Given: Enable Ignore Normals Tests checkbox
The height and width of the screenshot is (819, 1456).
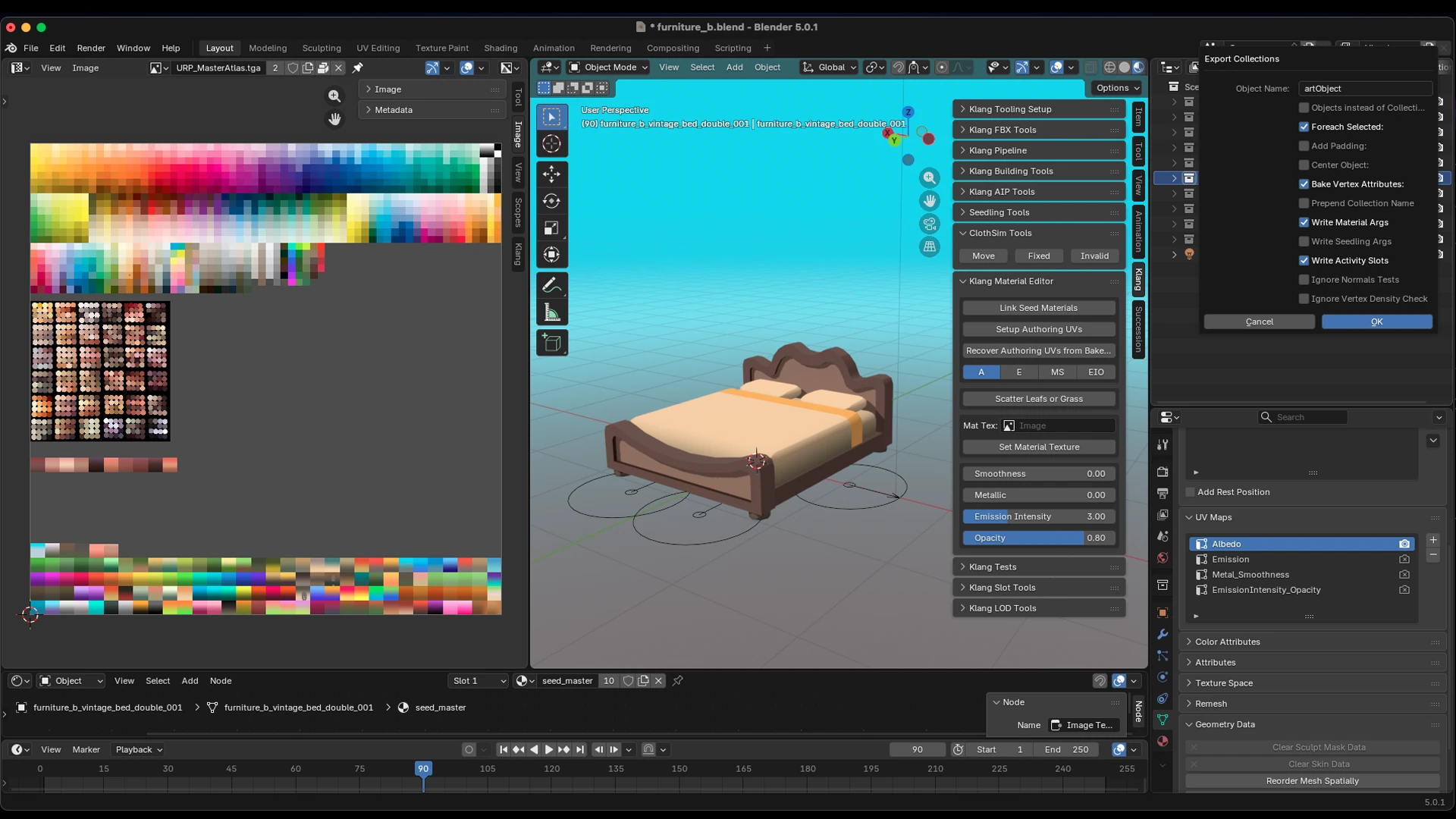Looking at the screenshot, I should click(1304, 280).
